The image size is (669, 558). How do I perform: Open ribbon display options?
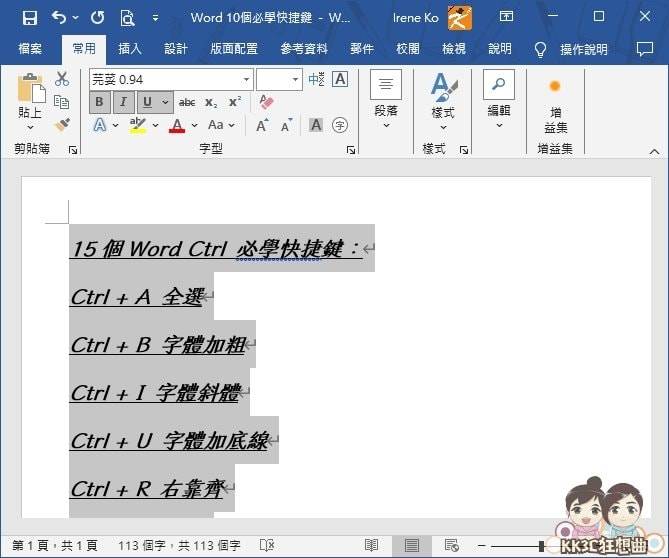click(x=506, y=17)
